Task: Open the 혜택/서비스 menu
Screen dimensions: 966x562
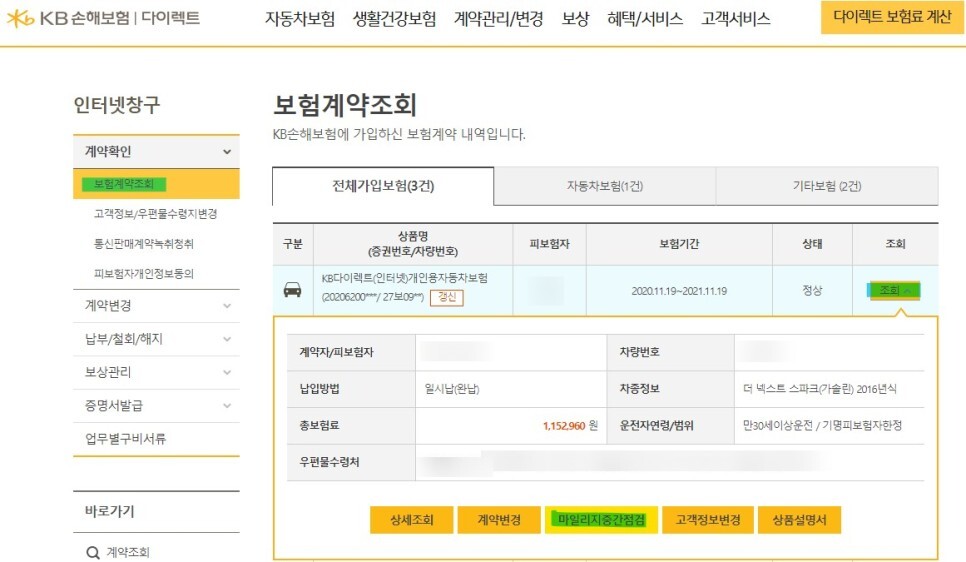Action: pos(645,19)
